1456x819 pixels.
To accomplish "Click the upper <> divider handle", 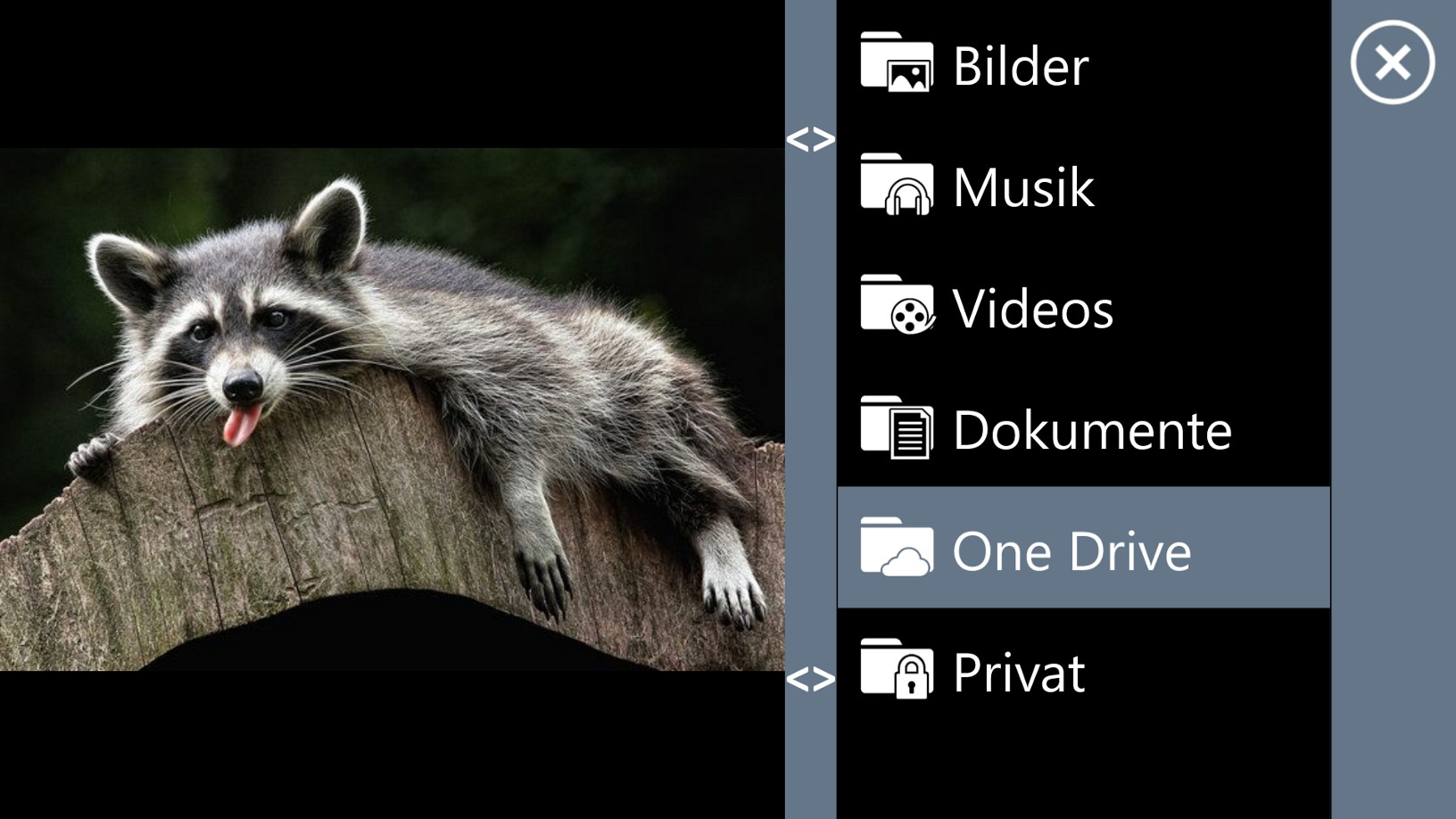I will (811, 139).
